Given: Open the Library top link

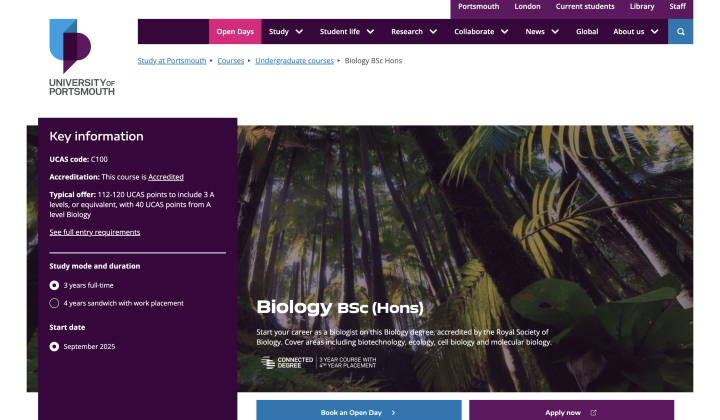Looking at the screenshot, I should point(642,6).
